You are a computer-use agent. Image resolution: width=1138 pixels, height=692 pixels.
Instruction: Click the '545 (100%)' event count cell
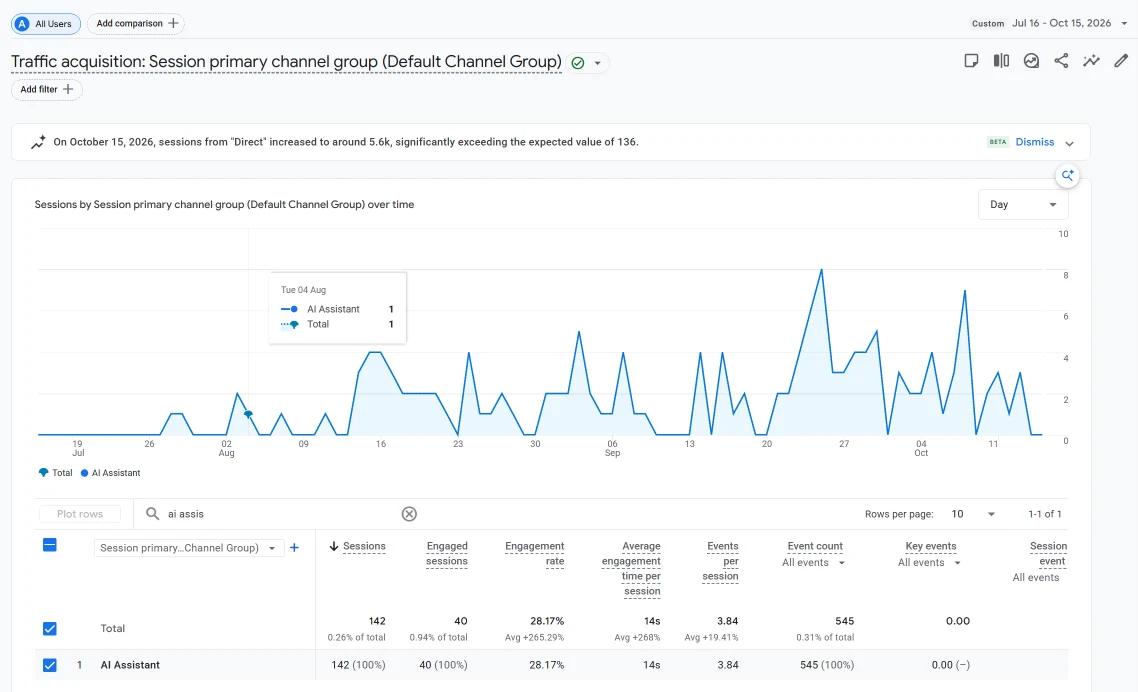[x=827, y=664]
